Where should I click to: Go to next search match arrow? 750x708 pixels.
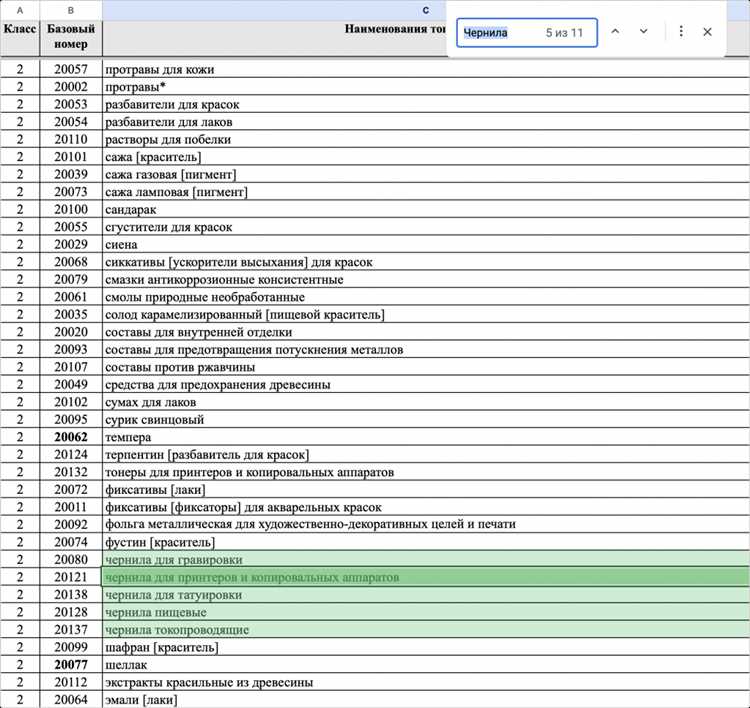click(644, 32)
